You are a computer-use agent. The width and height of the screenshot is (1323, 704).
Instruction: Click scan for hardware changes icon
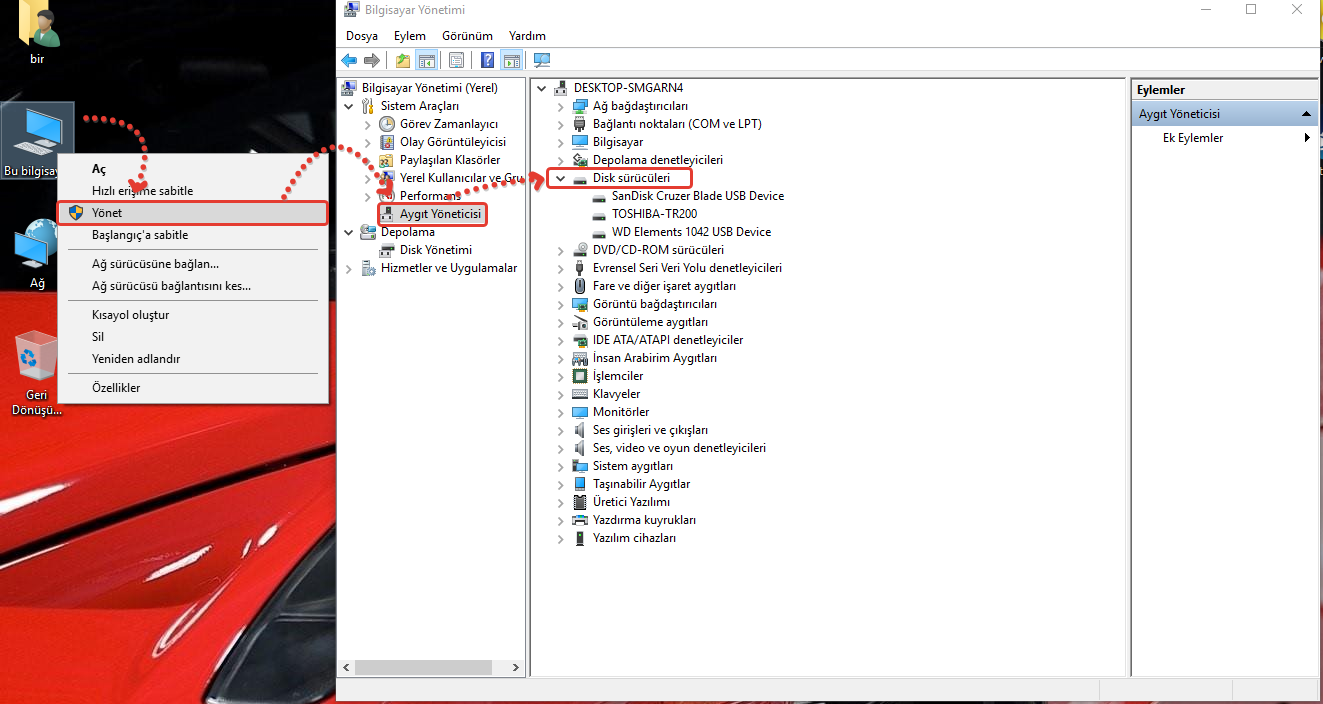tap(542, 60)
